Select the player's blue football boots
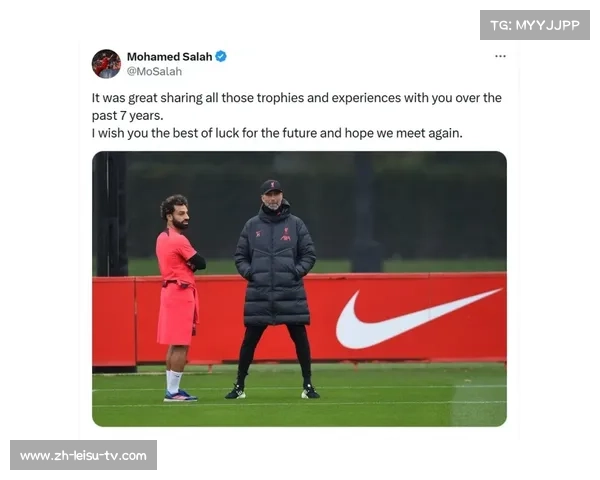The height and width of the screenshot is (480, 600). [181, 396]
